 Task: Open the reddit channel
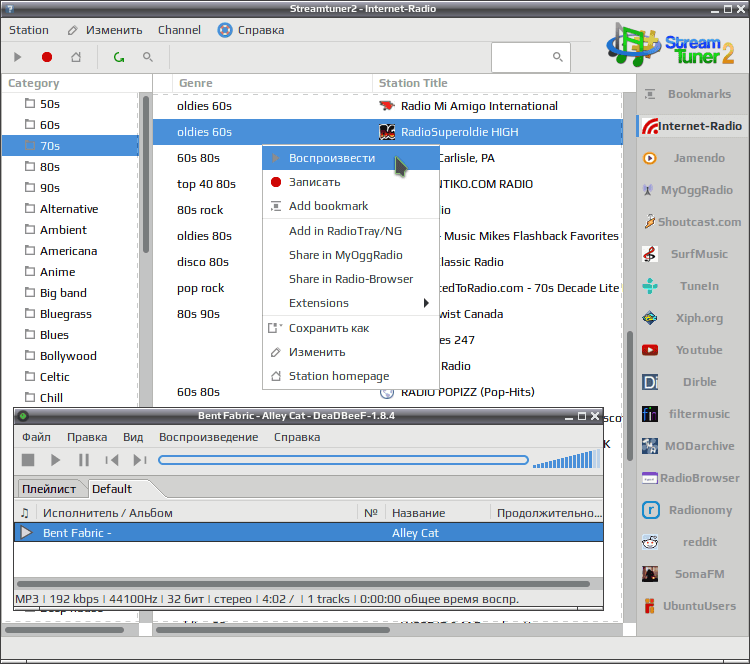692,542
